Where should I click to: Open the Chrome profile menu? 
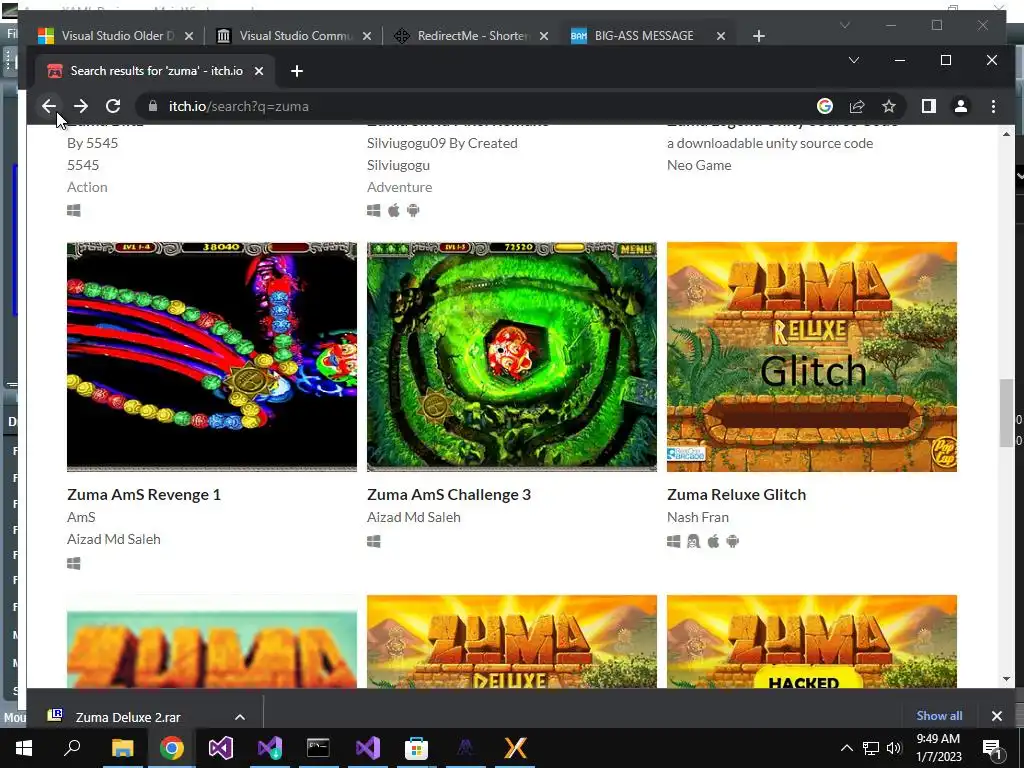click(961, 106)
